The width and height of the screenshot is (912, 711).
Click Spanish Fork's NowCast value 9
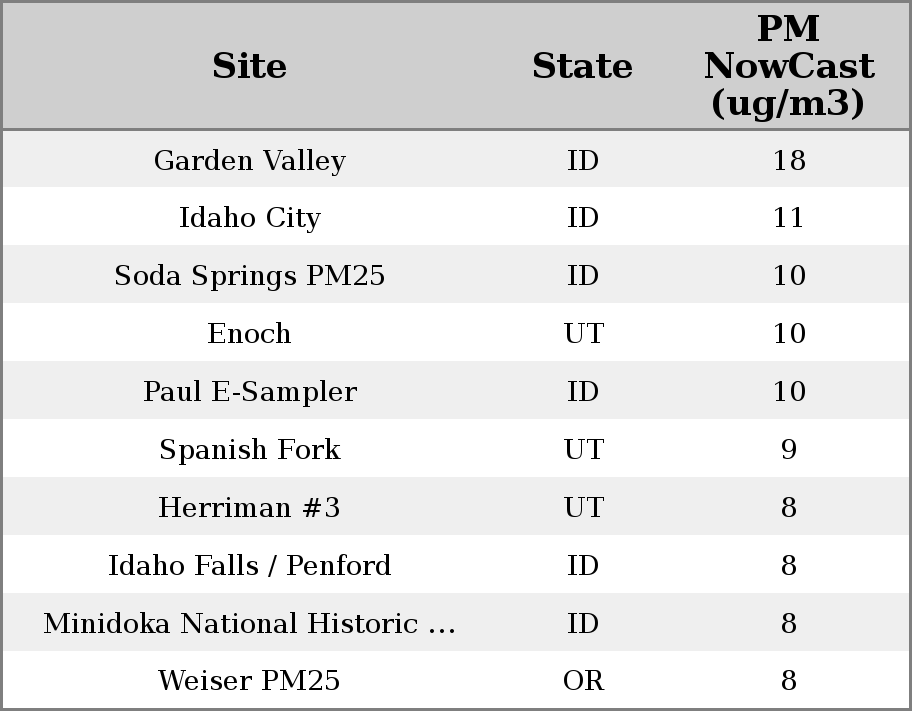click(788, 450)
